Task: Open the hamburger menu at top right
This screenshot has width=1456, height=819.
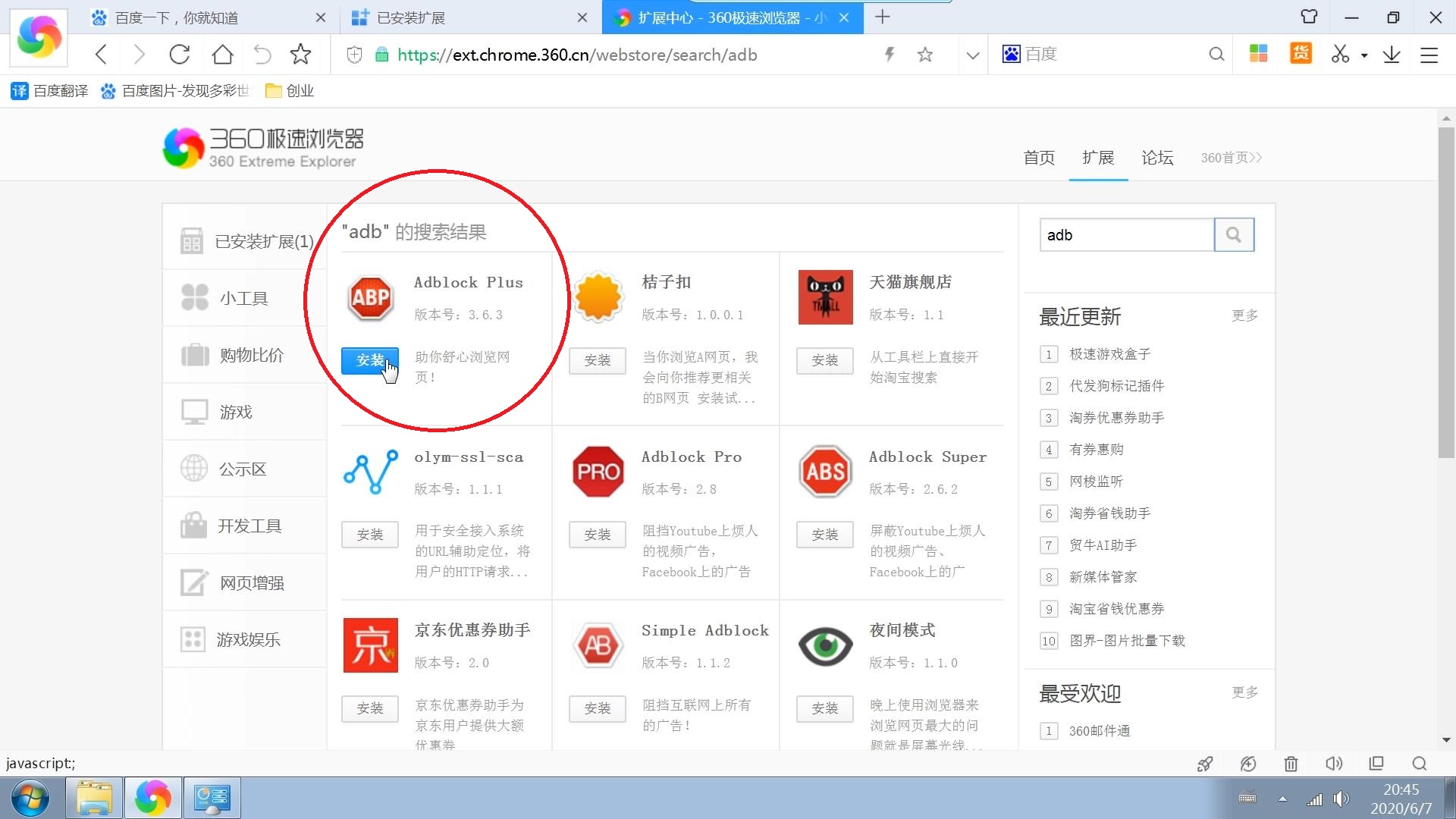Action: pos(1429,54)
